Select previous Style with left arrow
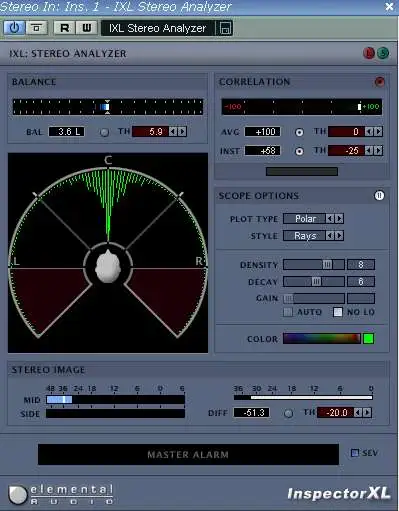Image resolution: width=399 pixels, height=511 pixels. coord(330,236)
